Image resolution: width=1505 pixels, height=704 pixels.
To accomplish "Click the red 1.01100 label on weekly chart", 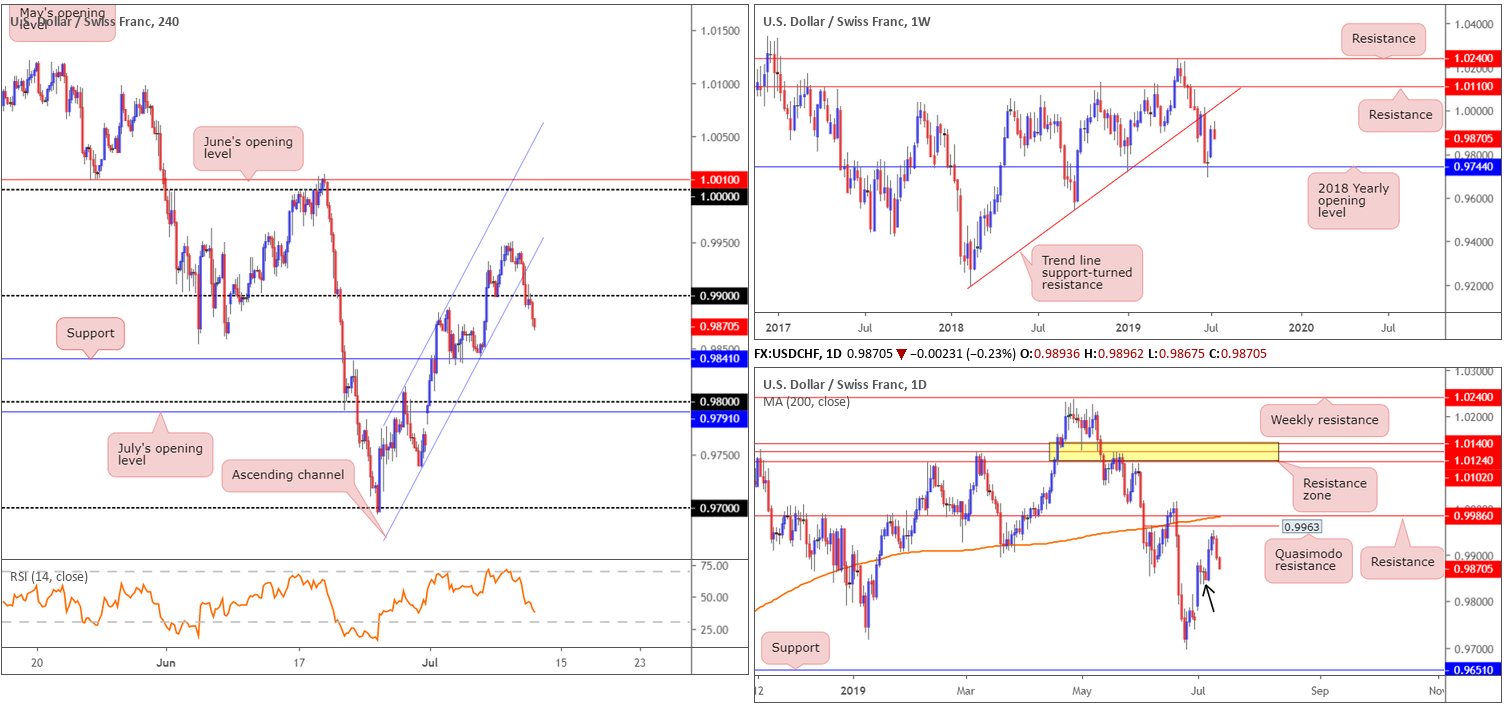I will click(x=1474, y=88).
